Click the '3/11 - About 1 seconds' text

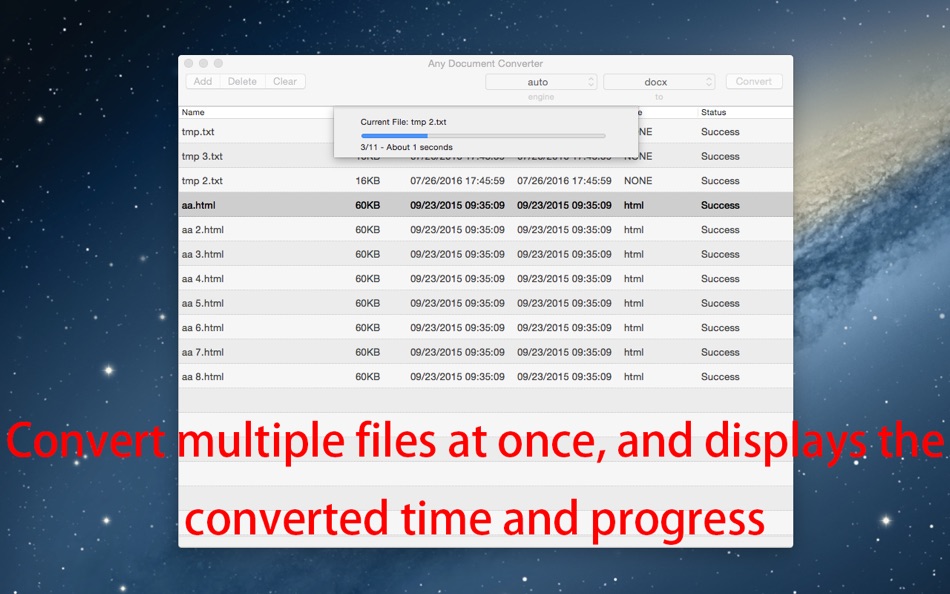click(407, 147)
